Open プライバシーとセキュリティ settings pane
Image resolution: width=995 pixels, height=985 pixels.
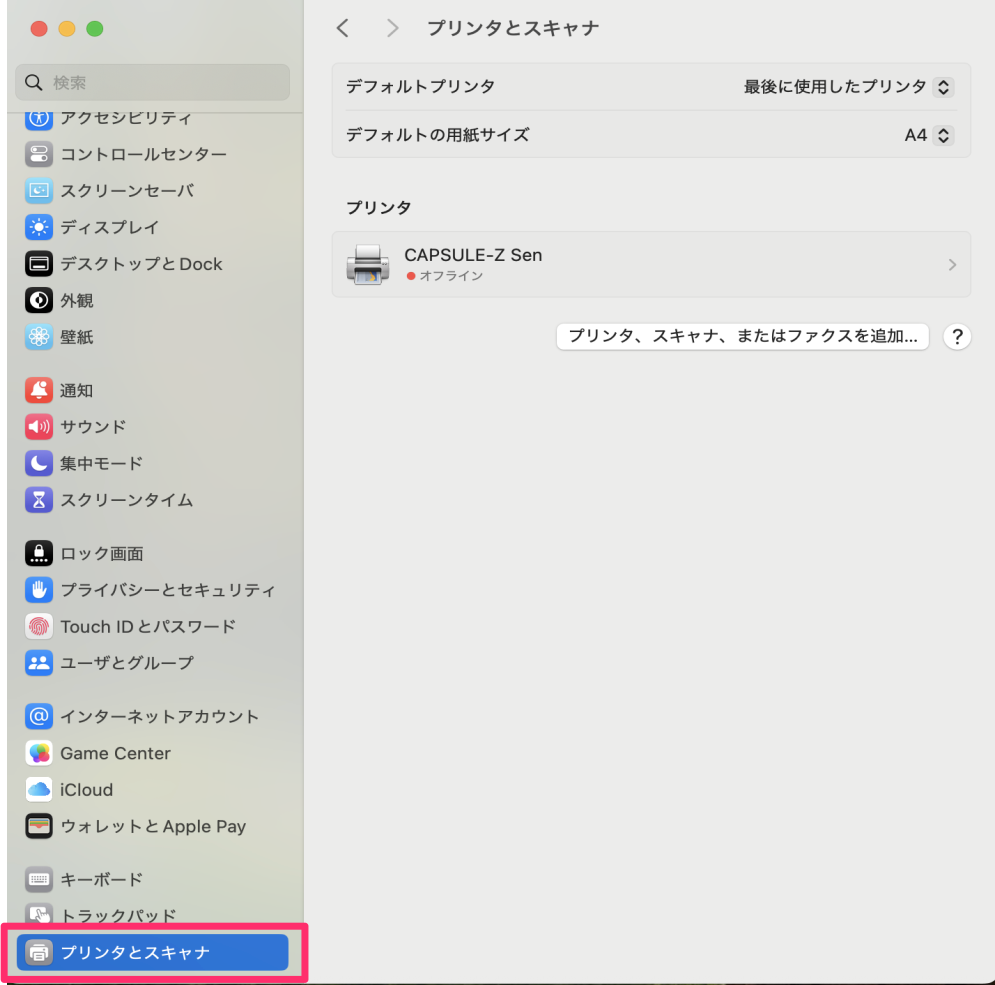[167, 590]
